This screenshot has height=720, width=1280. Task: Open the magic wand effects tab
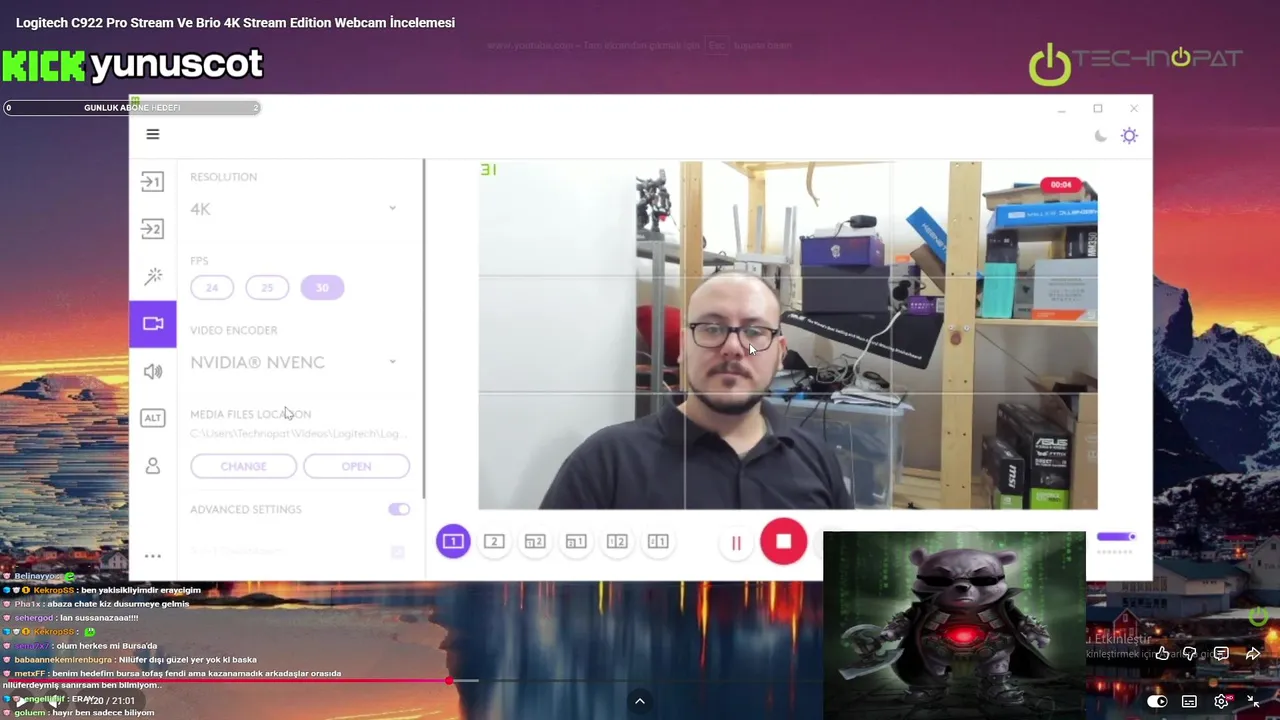153,276
